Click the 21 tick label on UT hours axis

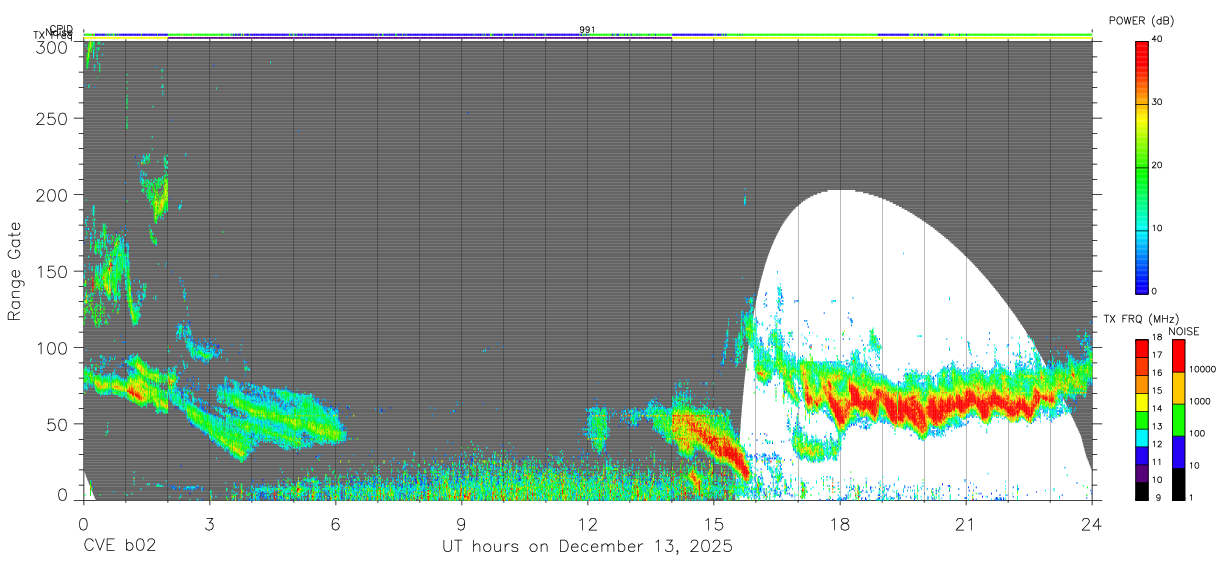coord(966,523)
